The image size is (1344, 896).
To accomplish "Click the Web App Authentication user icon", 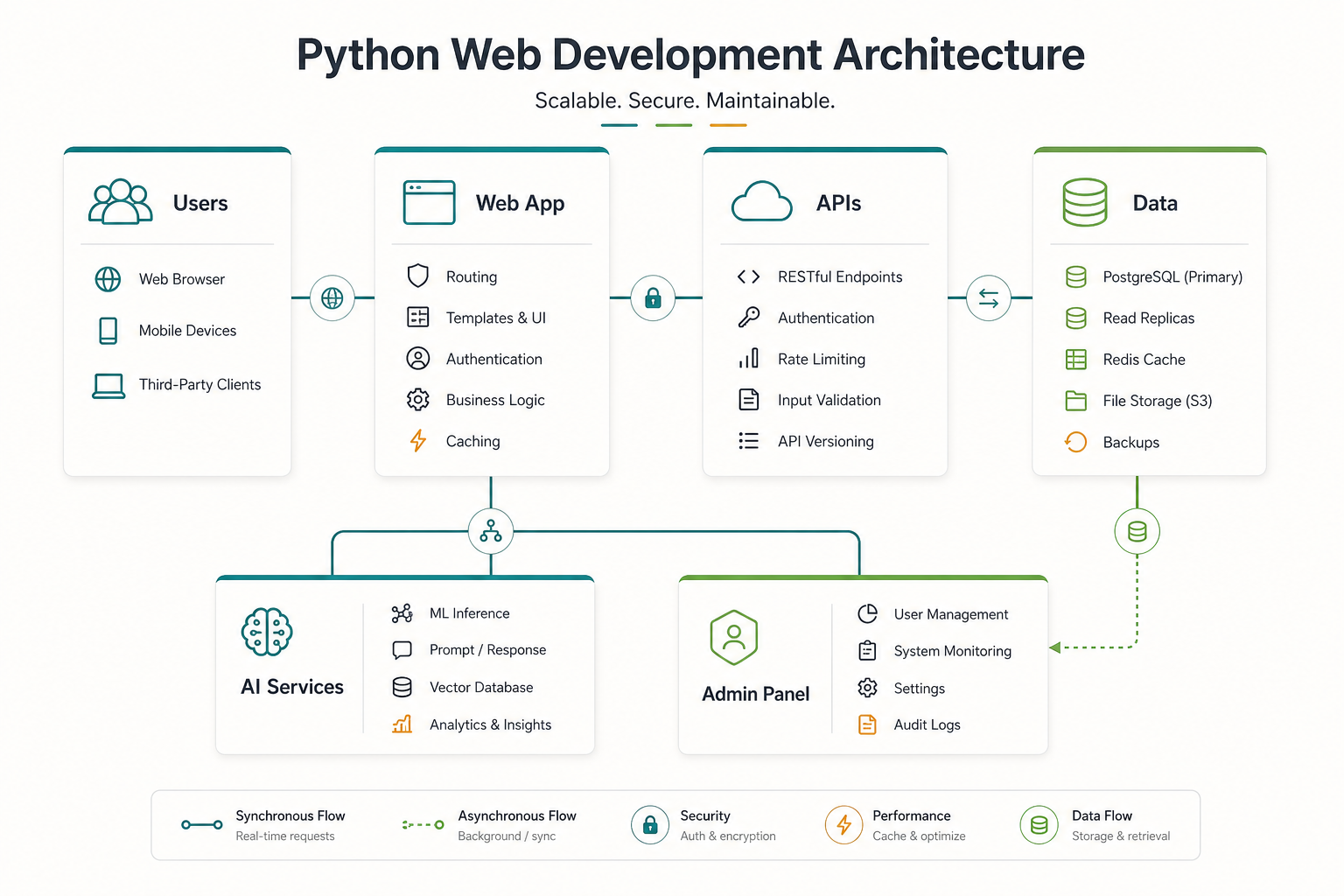I will [x=418, y=358].
